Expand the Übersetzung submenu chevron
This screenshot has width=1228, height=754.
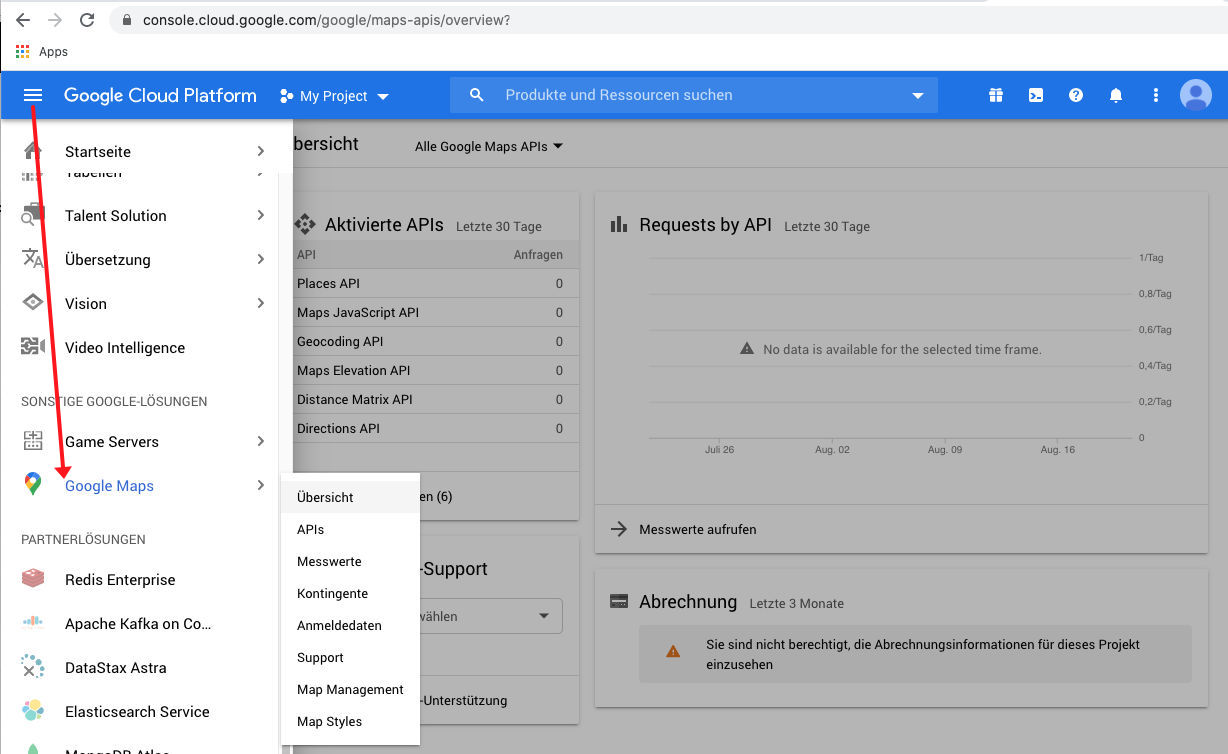[260, 259]
